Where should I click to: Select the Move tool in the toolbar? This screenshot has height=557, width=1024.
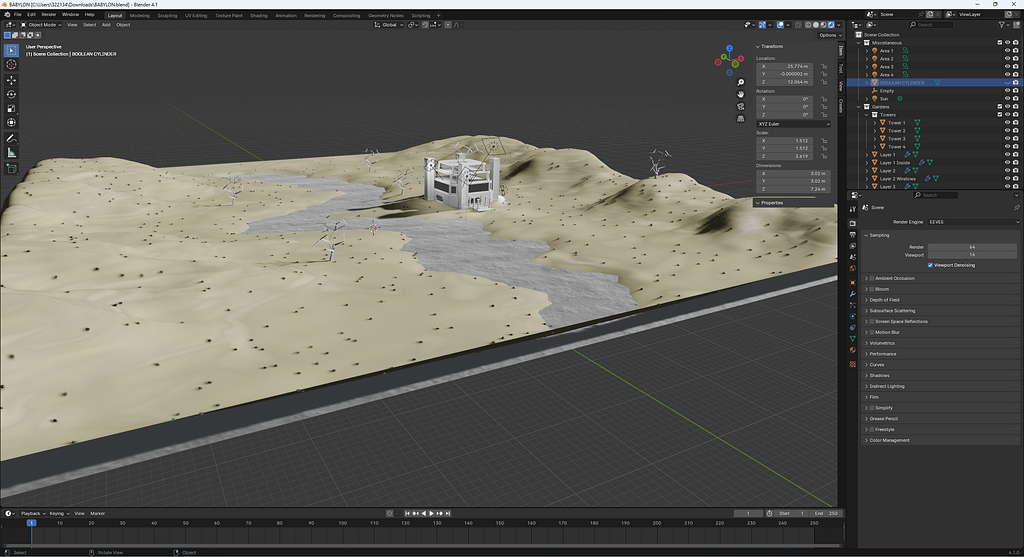[x=11, y=79]
